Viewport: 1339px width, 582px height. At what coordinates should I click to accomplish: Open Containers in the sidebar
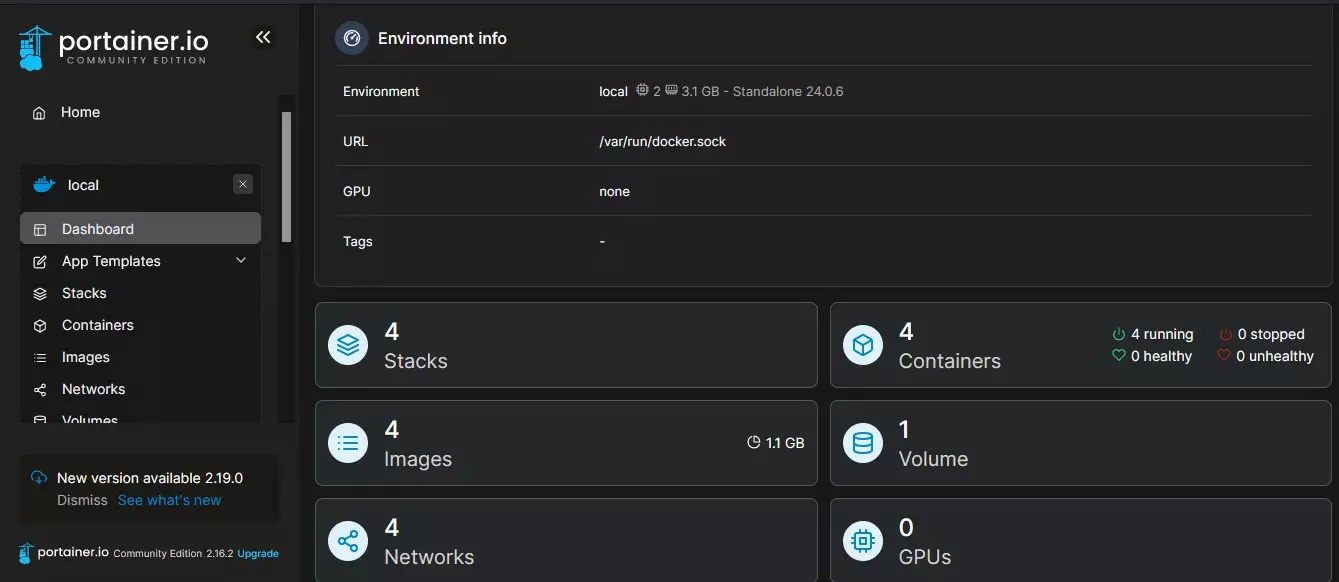pos(140,325)
